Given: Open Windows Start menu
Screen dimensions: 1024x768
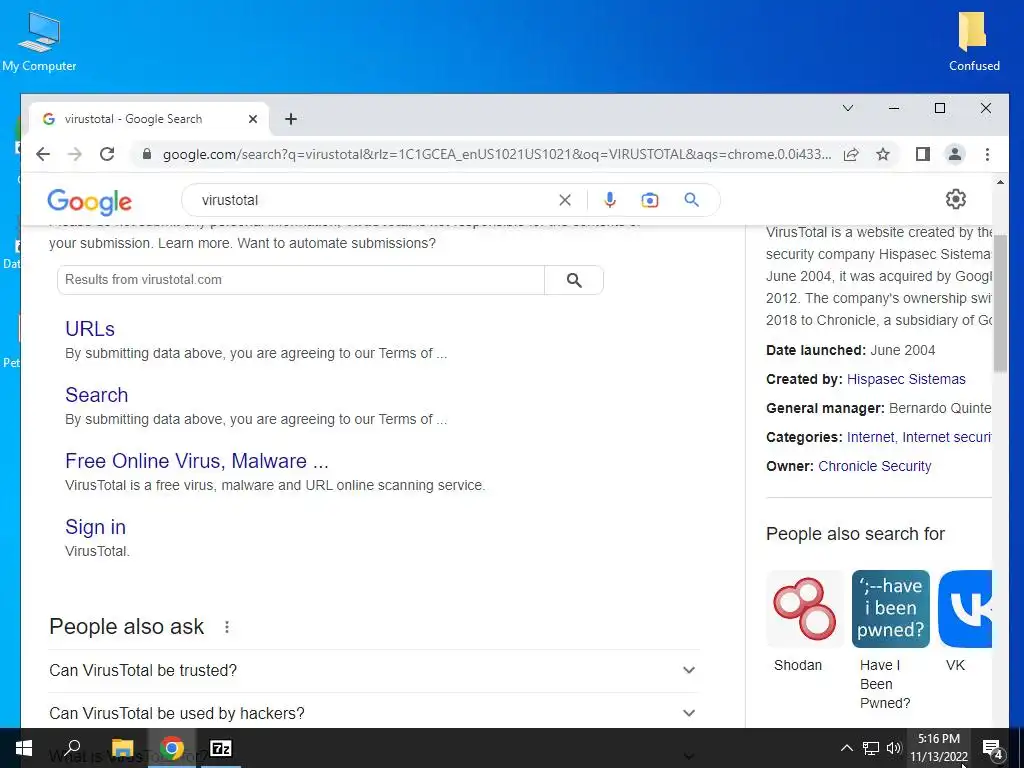Looking at the screenshot, I should click(24, 748).
